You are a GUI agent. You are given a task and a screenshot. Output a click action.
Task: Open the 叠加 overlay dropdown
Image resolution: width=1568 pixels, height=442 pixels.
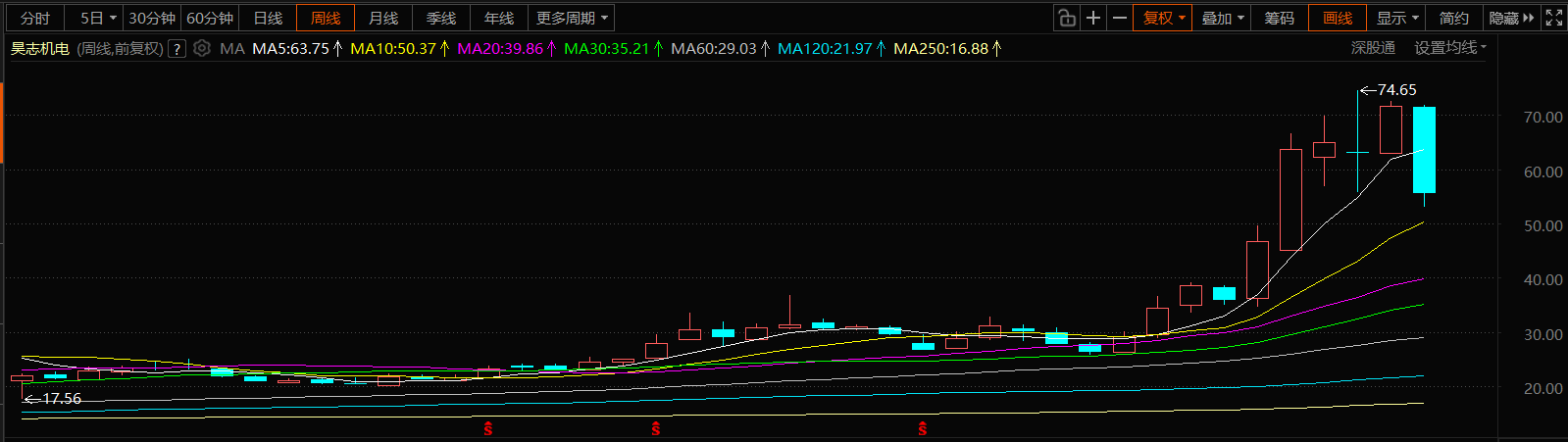(1223, 18)
